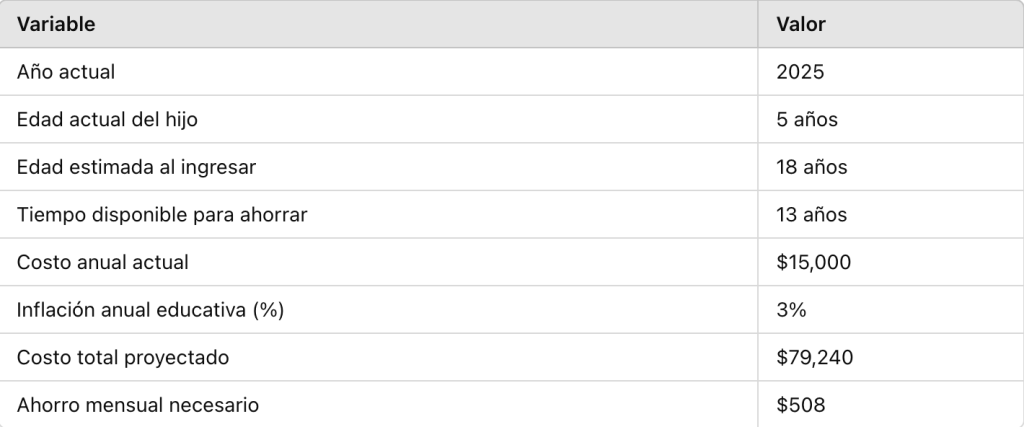The height and width of the screenshot is (427, 1024).
Task: Select the $15,000 value cell
Action: 813,262
